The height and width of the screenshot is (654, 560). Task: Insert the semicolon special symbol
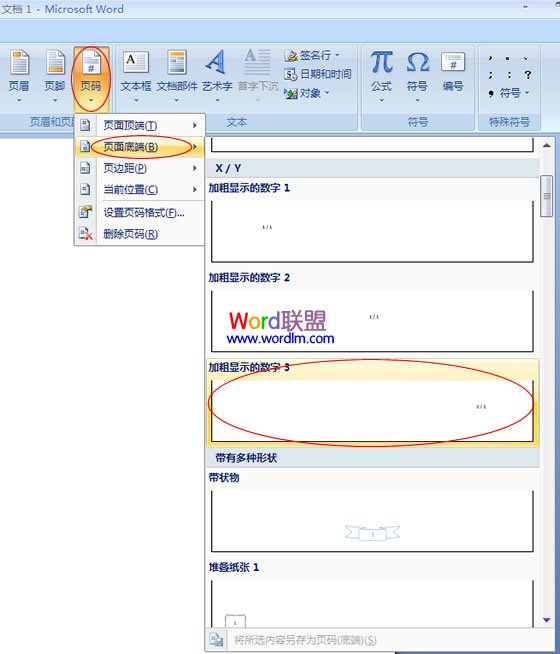(491, 75)
